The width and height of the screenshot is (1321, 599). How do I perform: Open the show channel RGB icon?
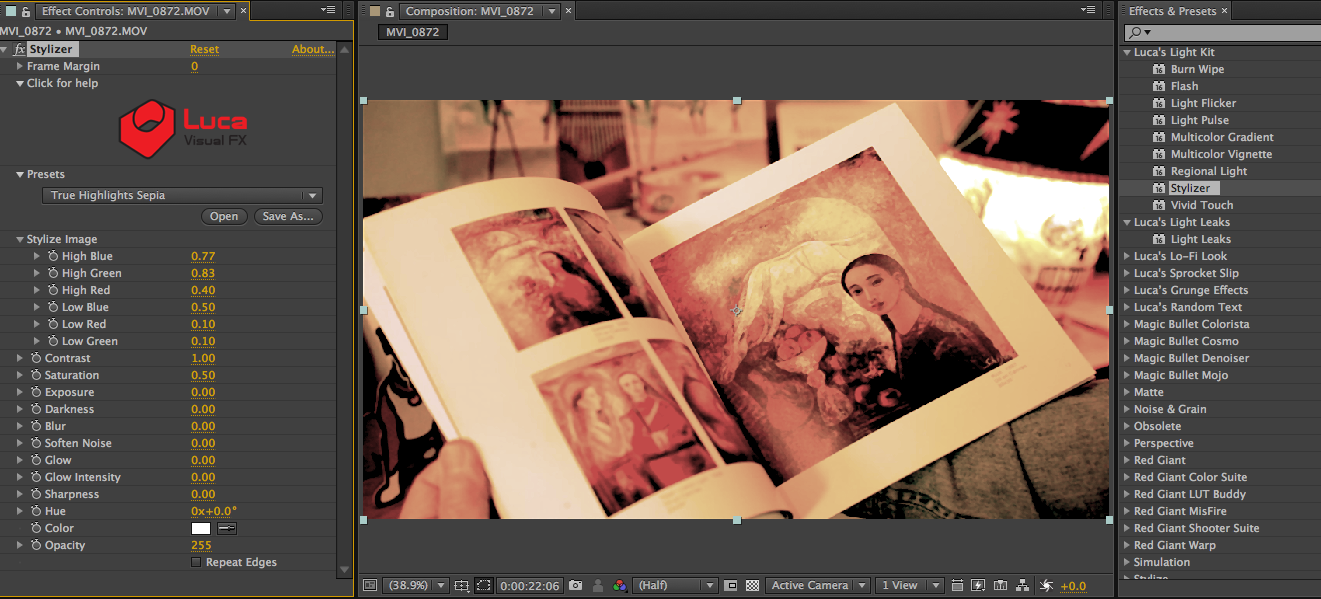pos(620,586)
